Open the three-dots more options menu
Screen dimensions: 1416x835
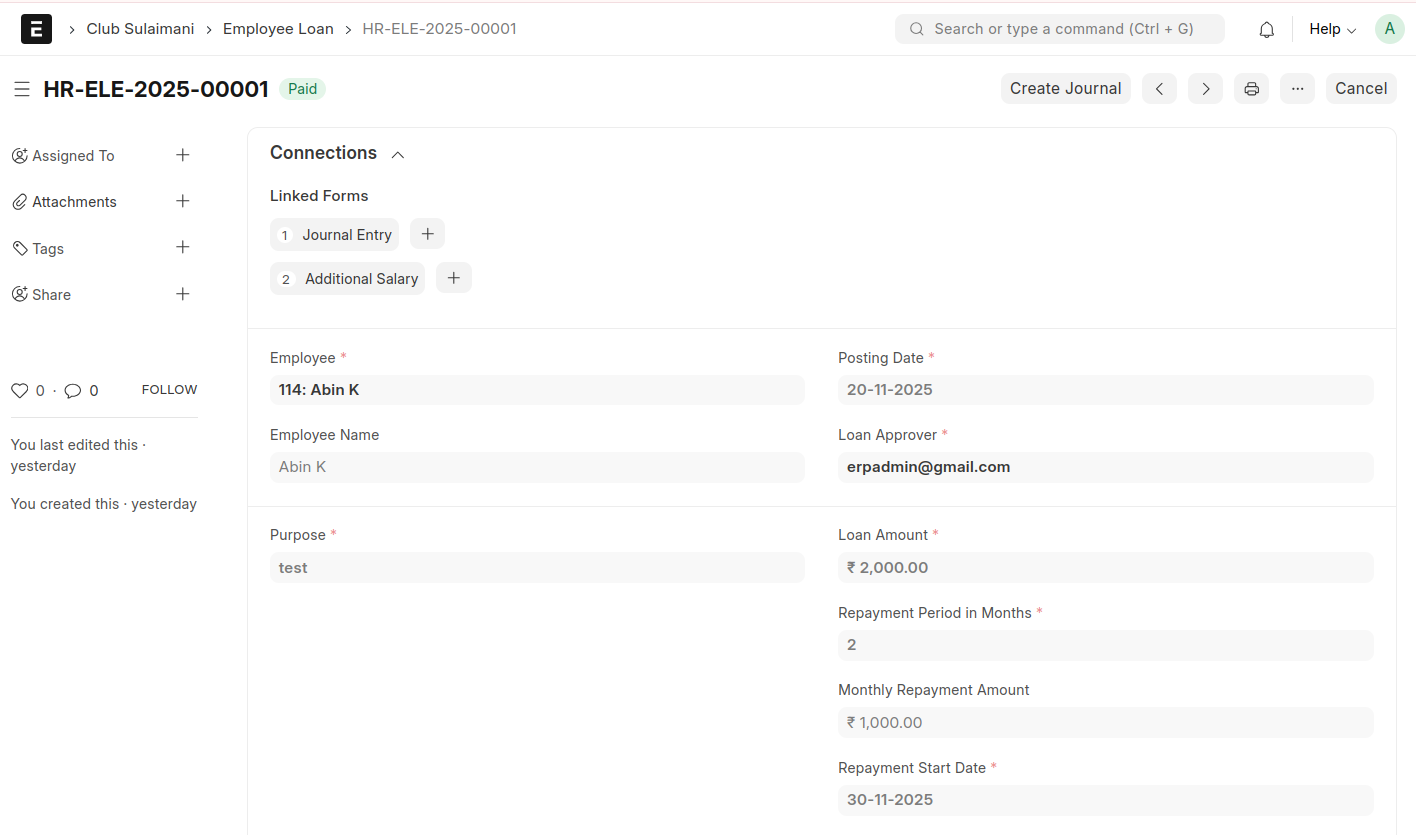point(1297,89)
